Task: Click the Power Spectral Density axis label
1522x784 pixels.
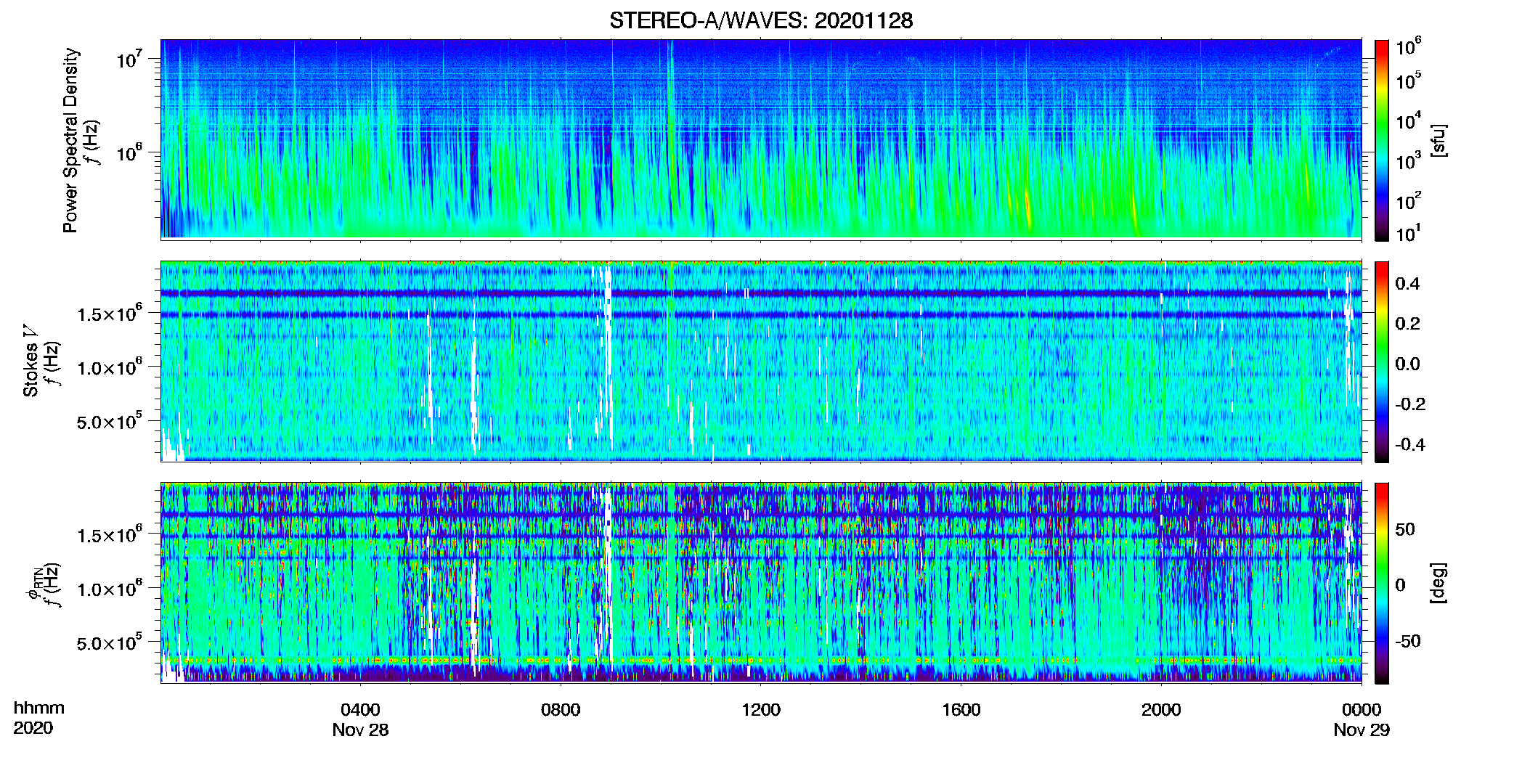Action: click(x=70, y=140)
